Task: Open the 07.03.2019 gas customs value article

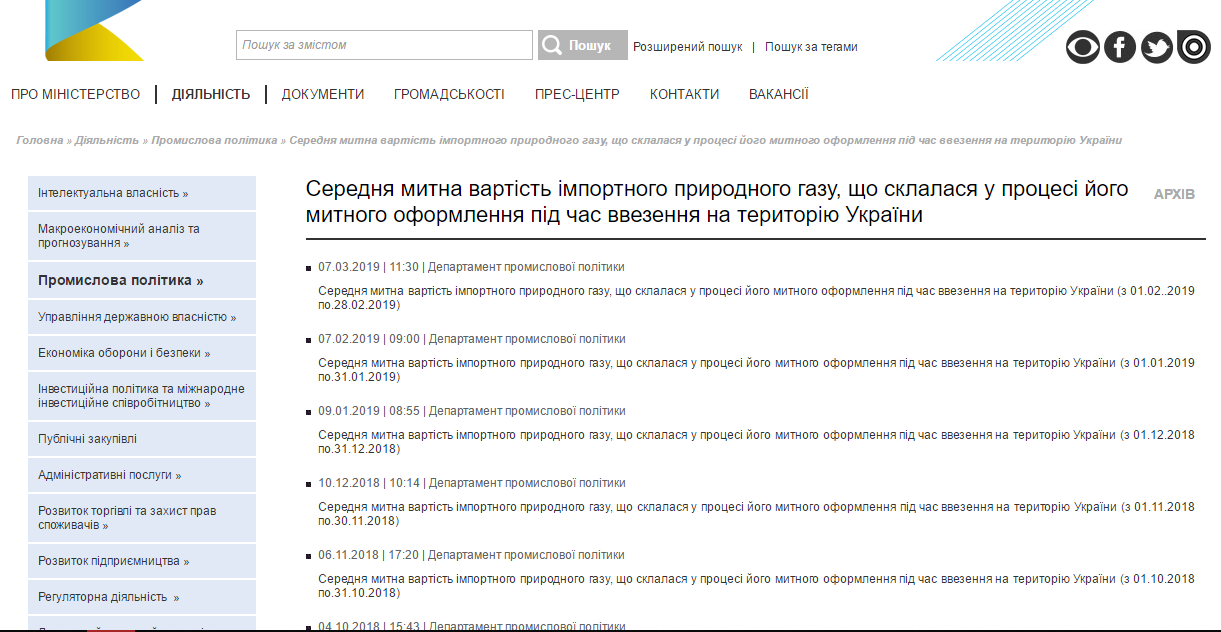Action: (714, 291)
